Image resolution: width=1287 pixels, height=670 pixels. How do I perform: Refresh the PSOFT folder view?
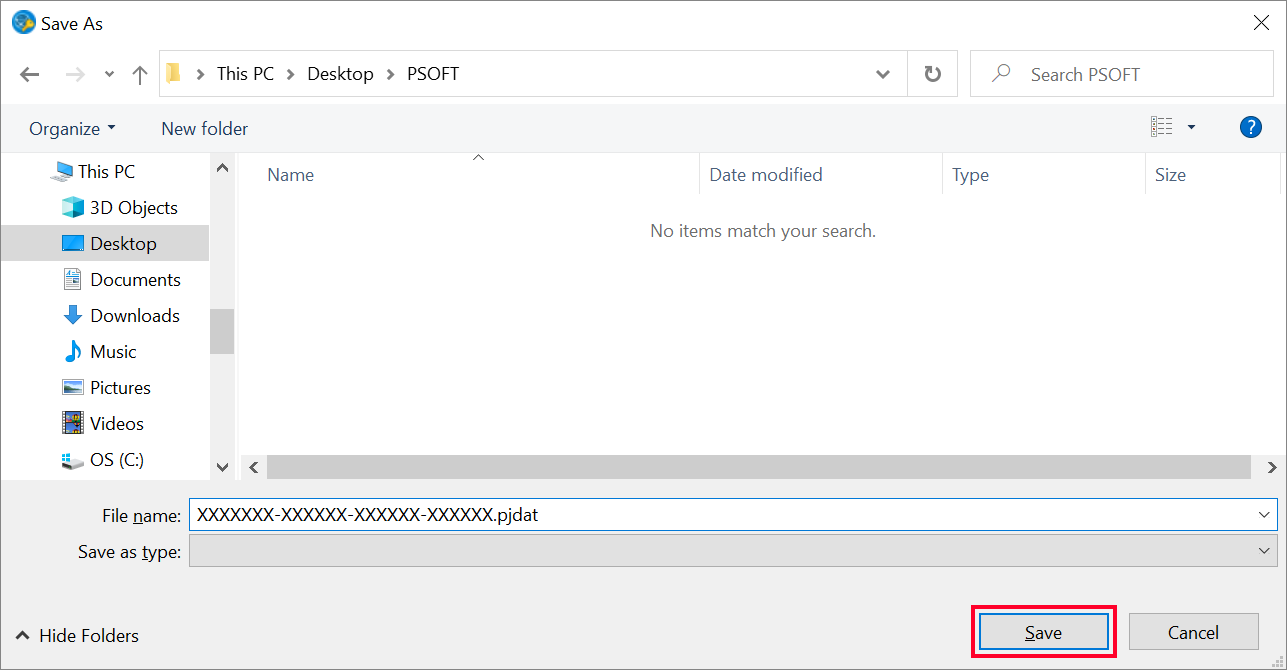click(x=932, y=74)
